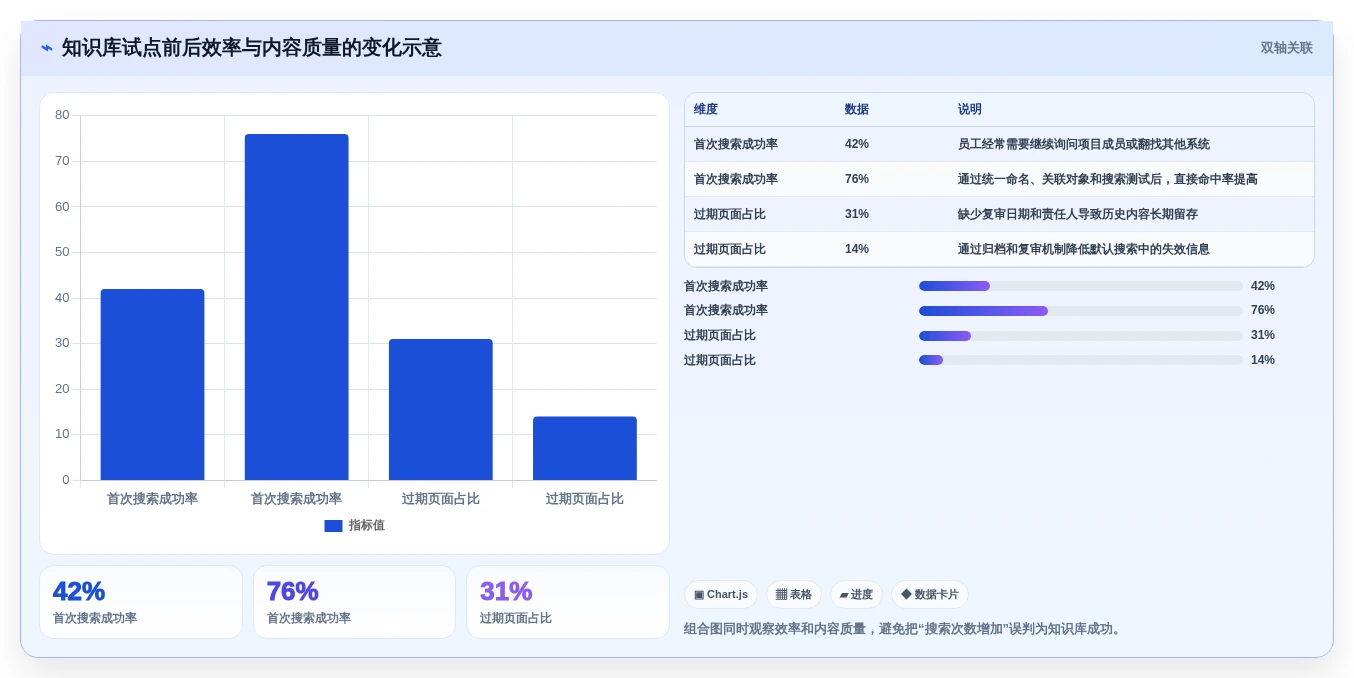Open the 76% 首次搜索成功率 stat card
The width and height of the screenshot is (1354, 678).
[x=354, y=602]
